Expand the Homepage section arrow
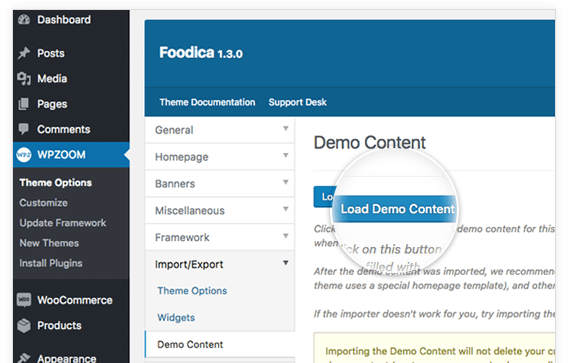 (x=285, y=155)
